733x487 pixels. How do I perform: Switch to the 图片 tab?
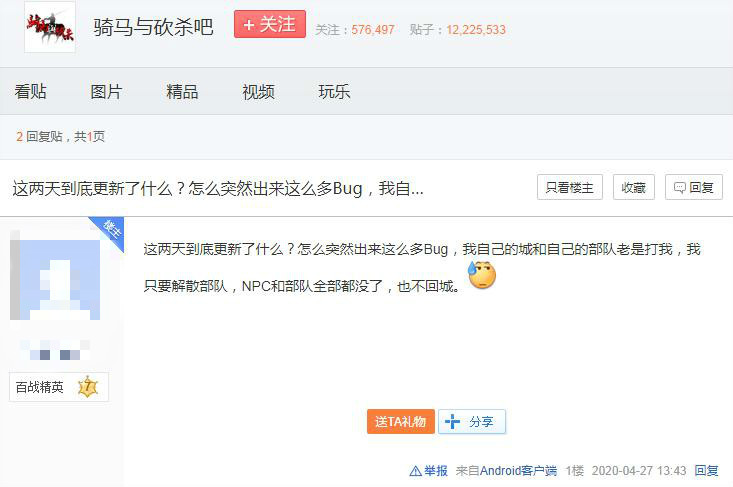pos(106,91)
